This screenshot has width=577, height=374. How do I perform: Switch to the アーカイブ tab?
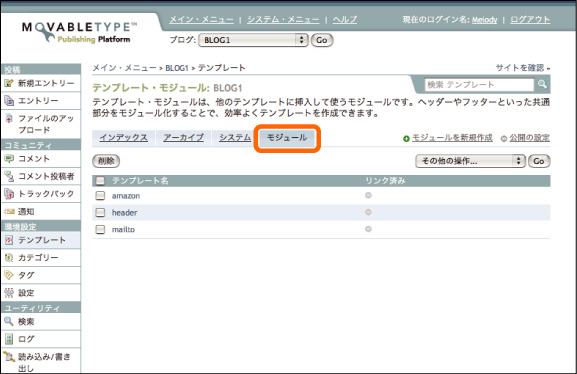[183, 138]
